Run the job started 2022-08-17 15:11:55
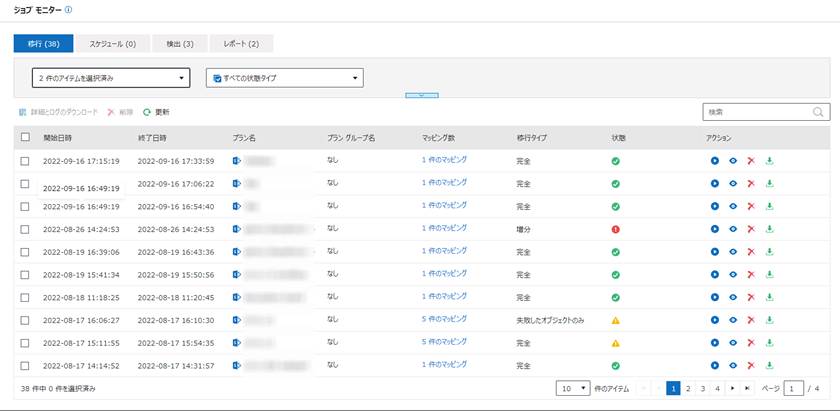The height and width of the screenshot is (411, 840). pos(715,343)
